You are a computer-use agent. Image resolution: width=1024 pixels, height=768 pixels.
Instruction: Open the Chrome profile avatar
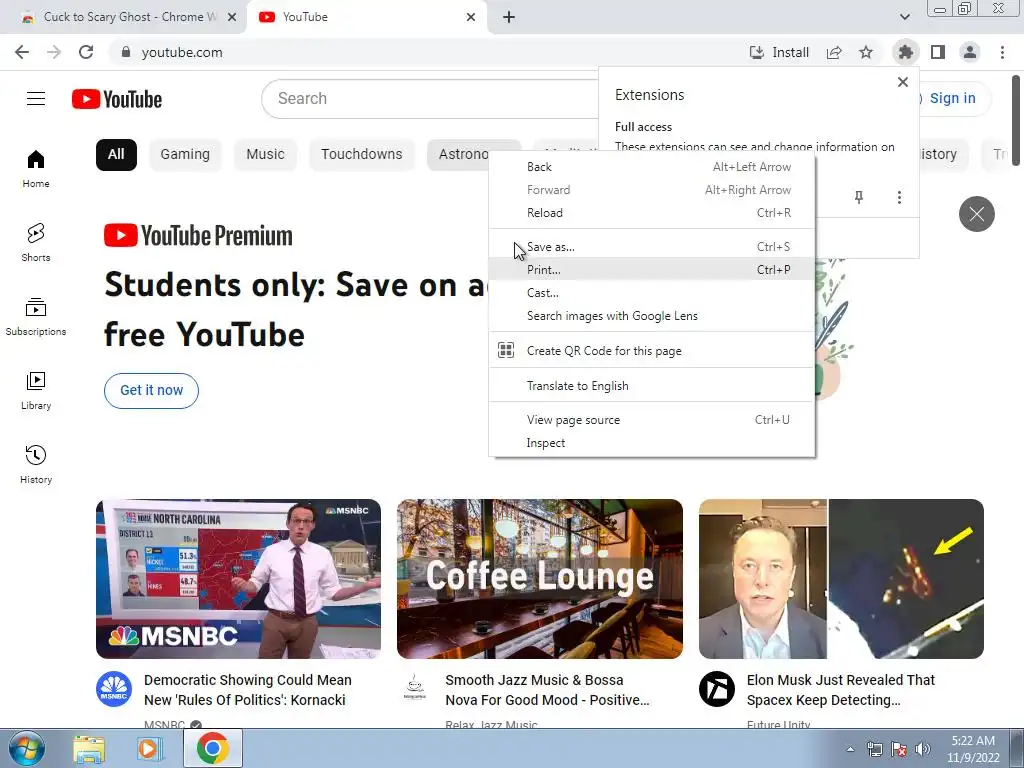tap(970, 52)
